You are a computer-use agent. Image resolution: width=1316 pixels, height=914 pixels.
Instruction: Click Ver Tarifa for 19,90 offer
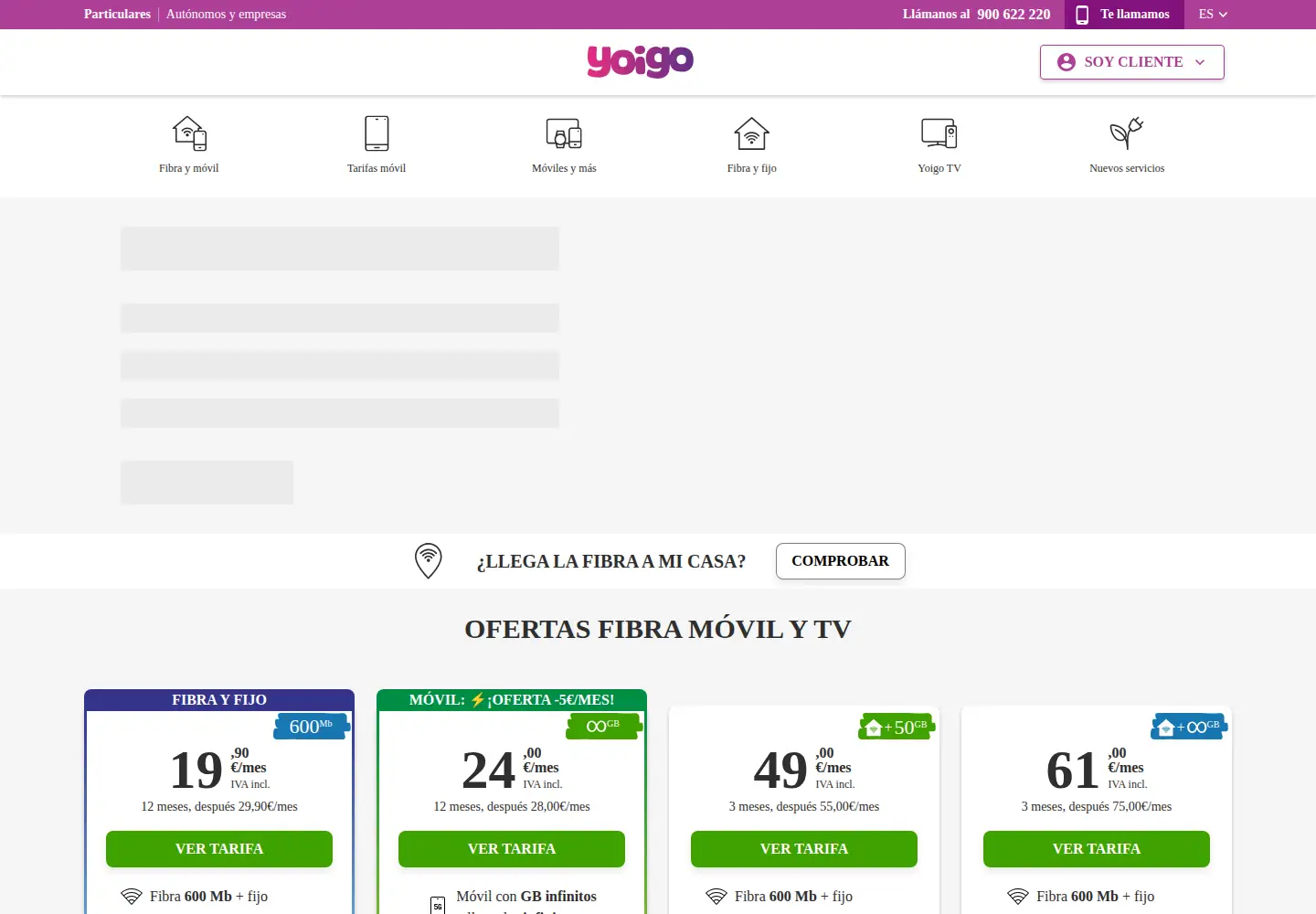tap(219, 849)
